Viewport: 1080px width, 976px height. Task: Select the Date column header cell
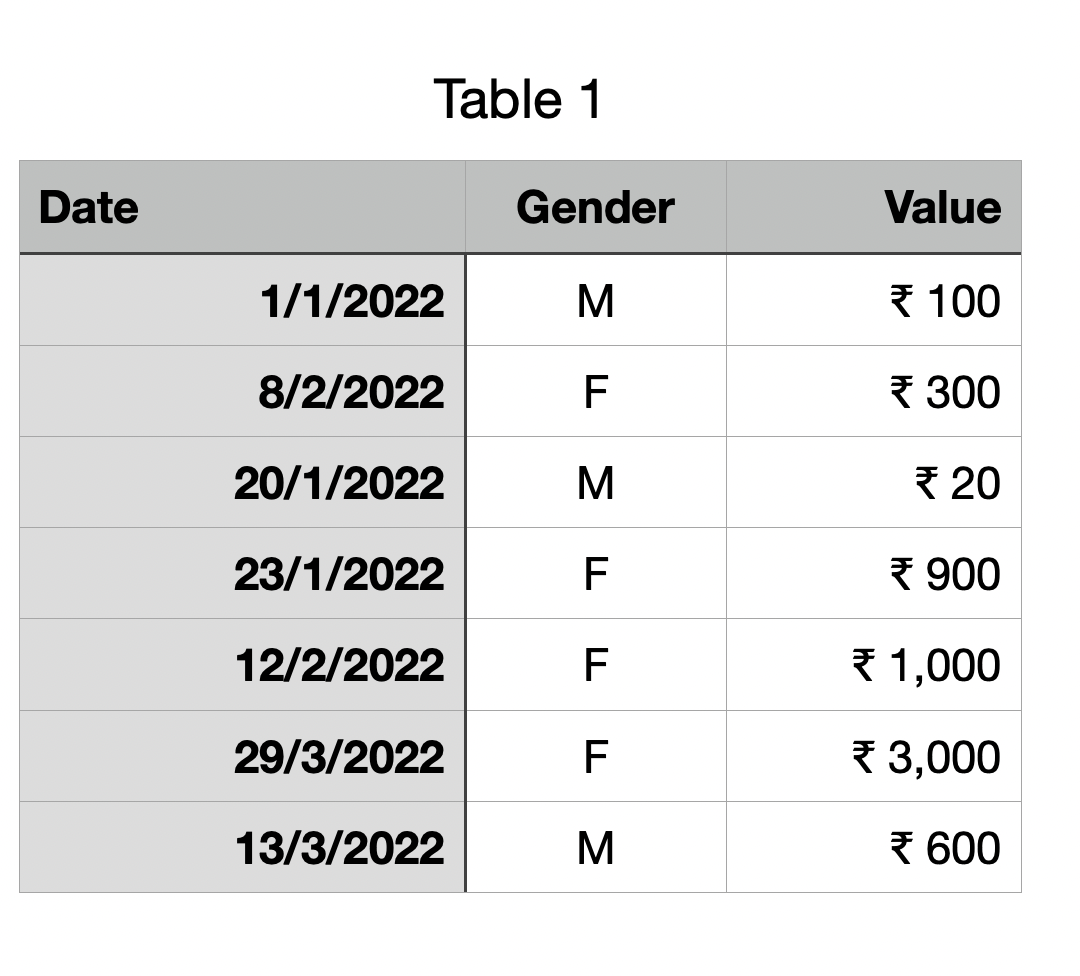coord(242,207)
